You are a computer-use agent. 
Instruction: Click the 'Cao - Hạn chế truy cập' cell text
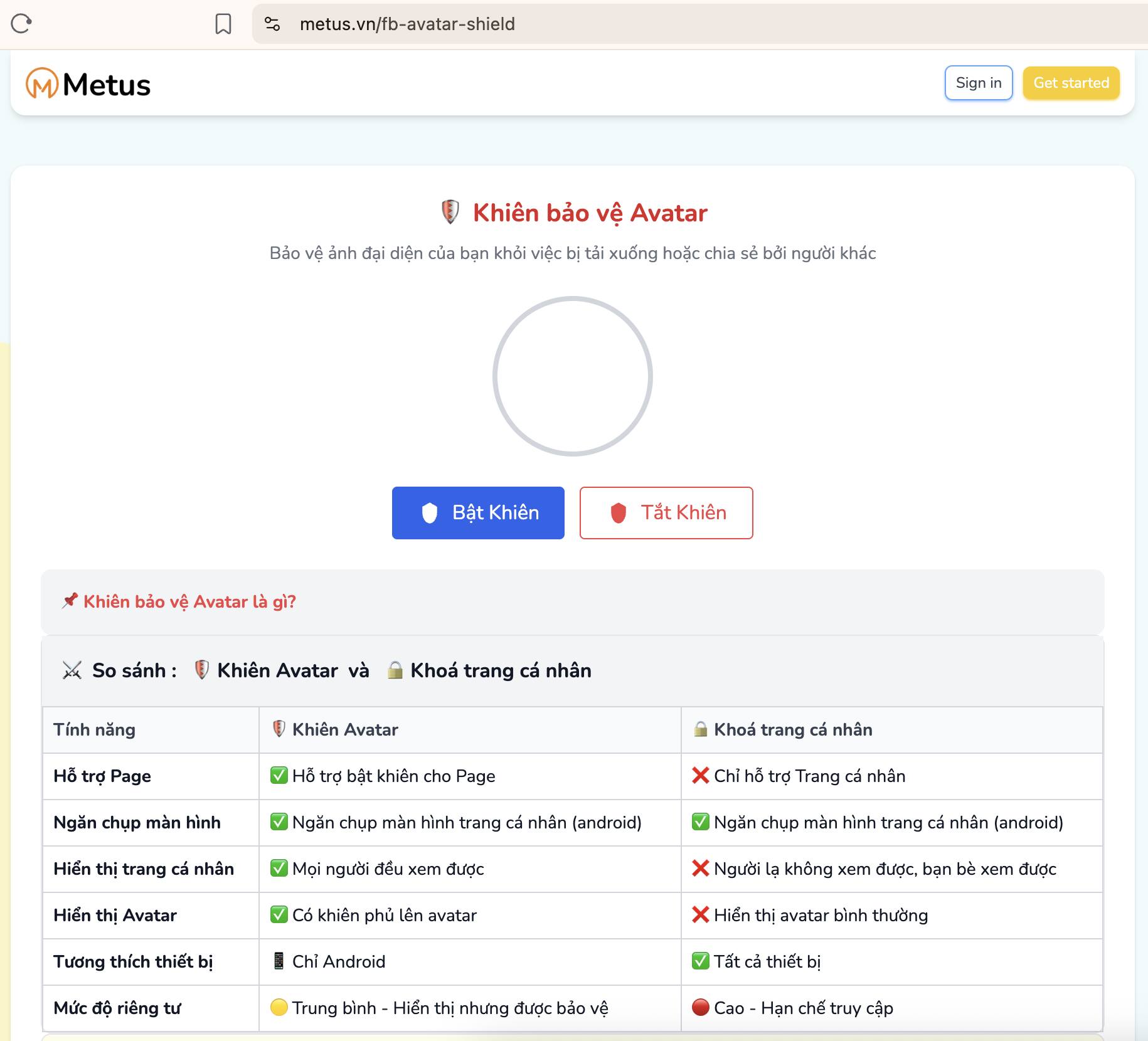pos(804,1008)
